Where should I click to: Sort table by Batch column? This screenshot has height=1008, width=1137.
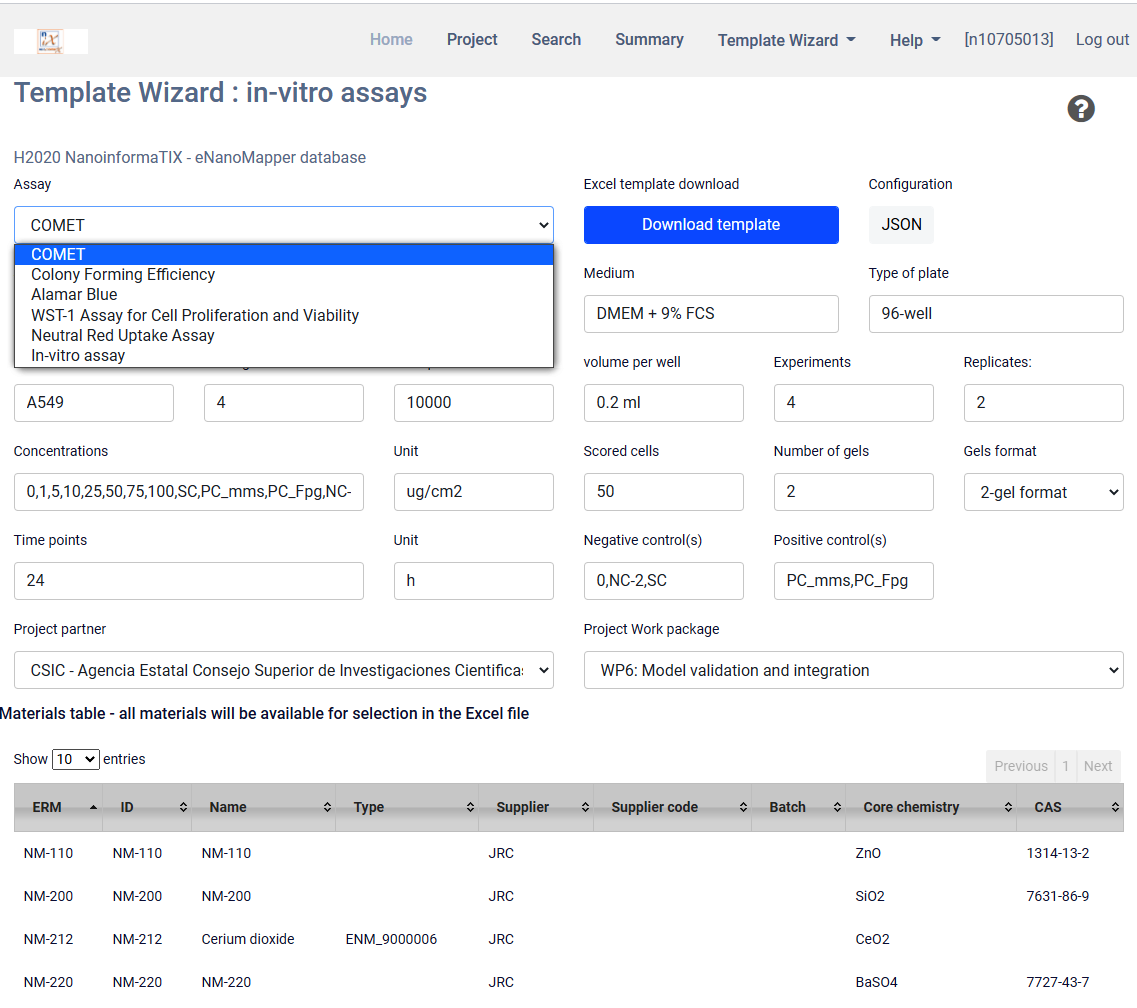[798, 807]
